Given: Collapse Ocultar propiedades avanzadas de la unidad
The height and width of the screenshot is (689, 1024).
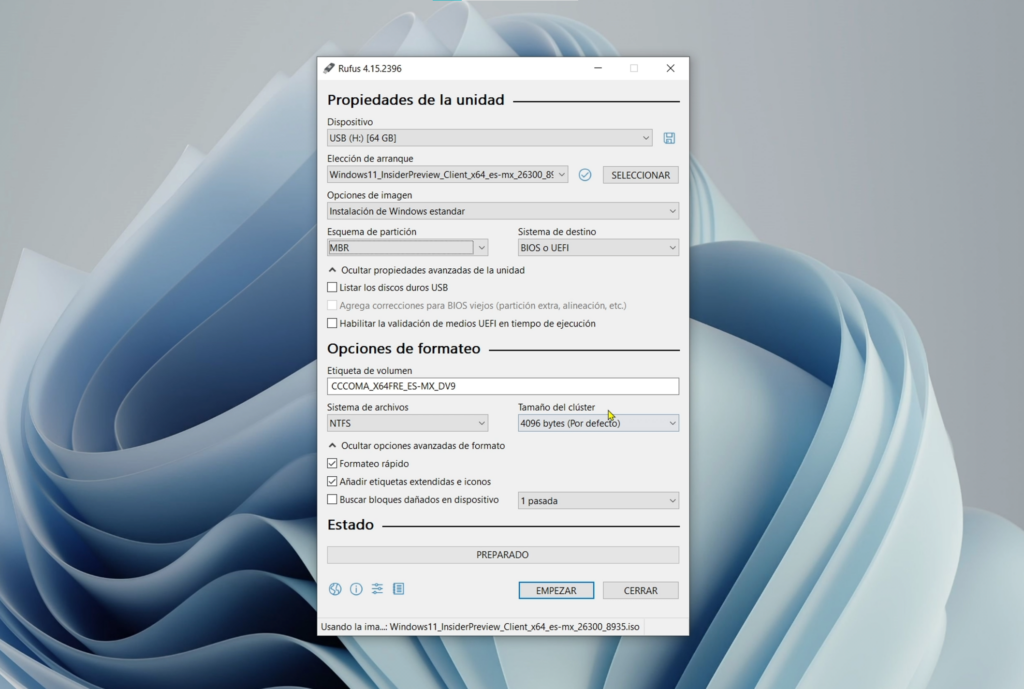Looking at the screenshot, I should click(x=426, y=270).
